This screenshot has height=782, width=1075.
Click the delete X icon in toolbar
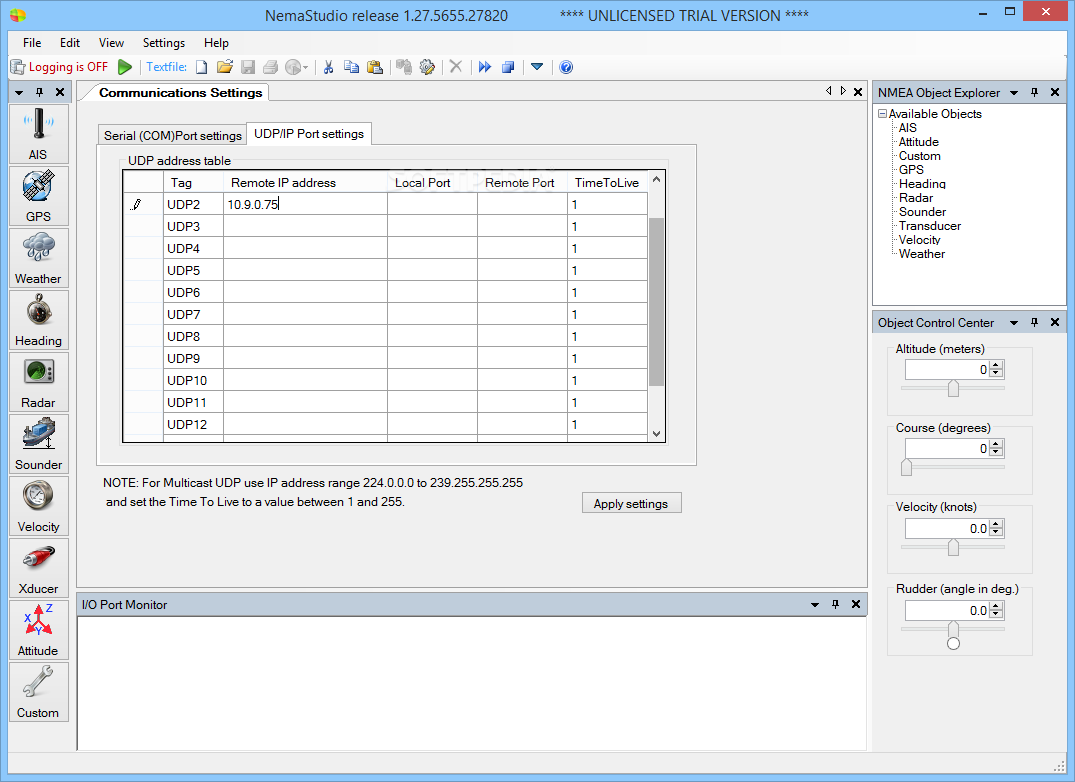pos(456,67)
